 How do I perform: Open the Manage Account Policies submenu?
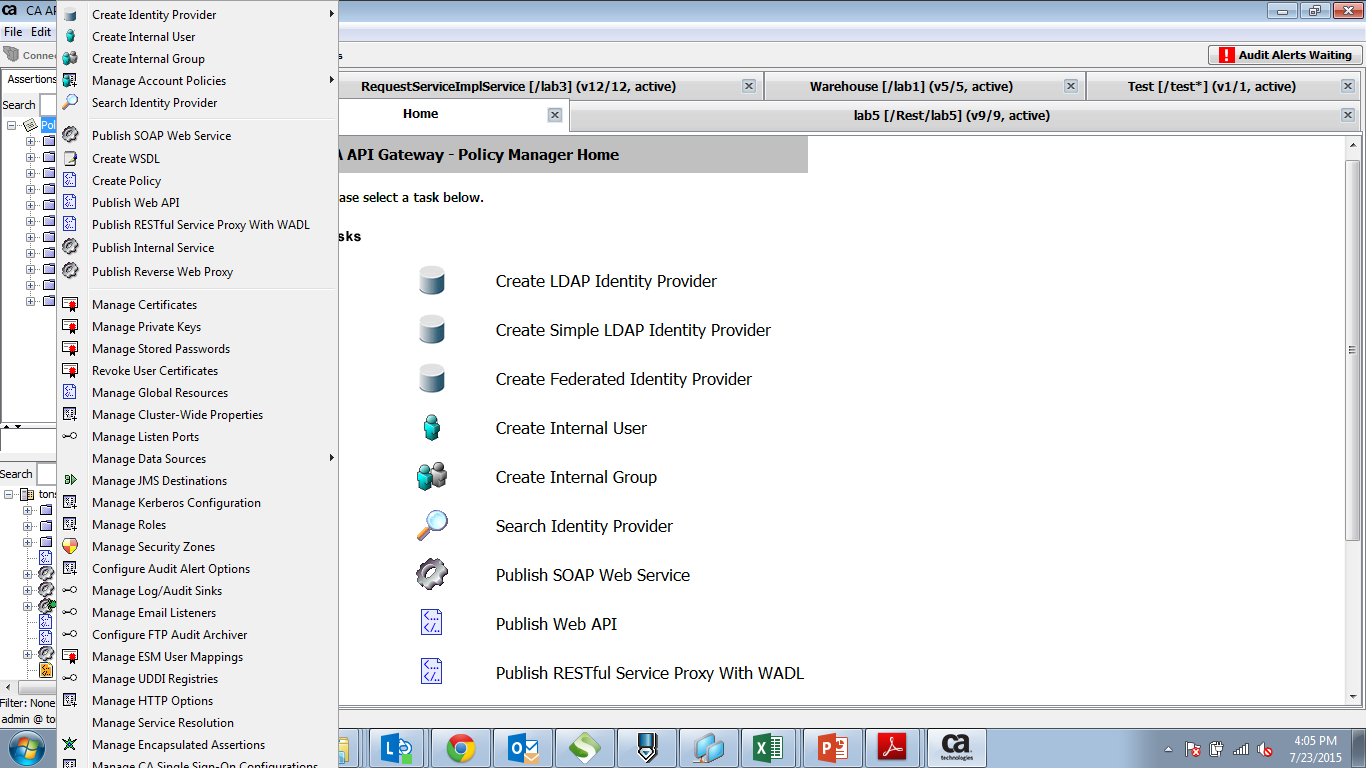tap(198, 81)
